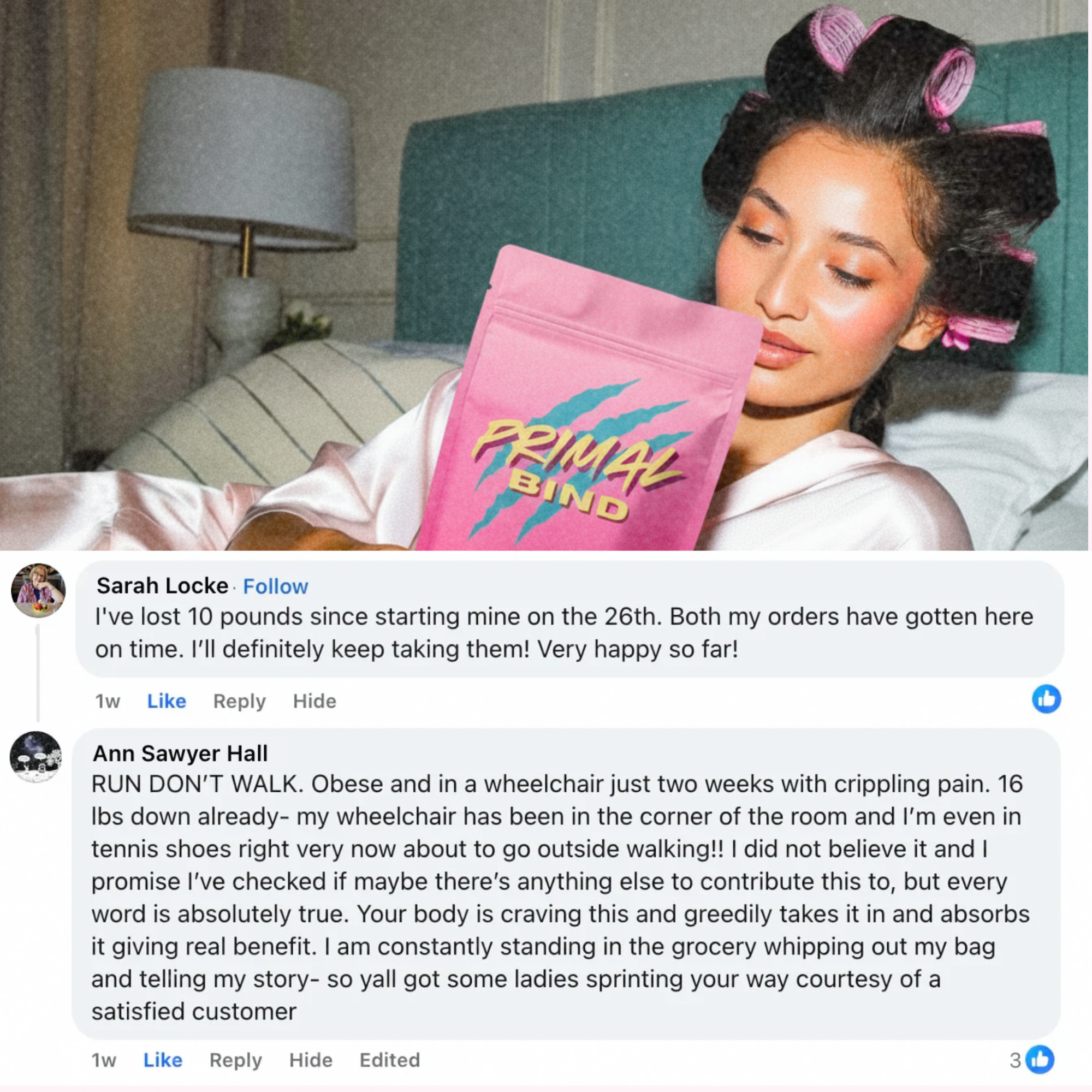Viewport: 1092px width, 1092px height.
Task: View the 3 reactions count on Ann's comment
Action: (x=1015, y=1060)
